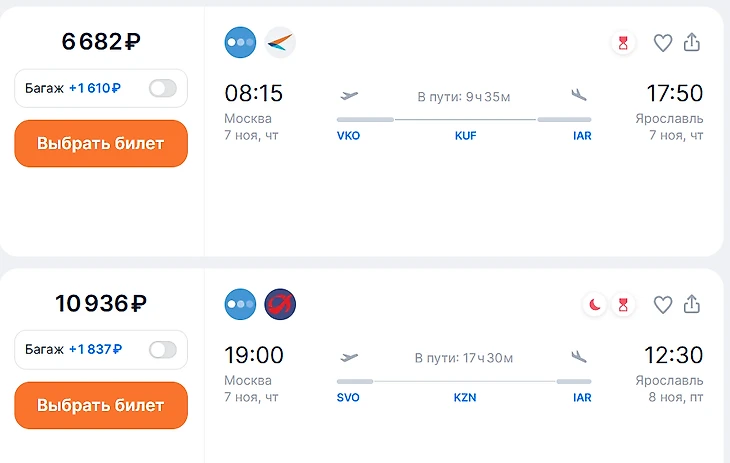
Task: Click the 9h 35m travel time label
Action: point(464,97)
